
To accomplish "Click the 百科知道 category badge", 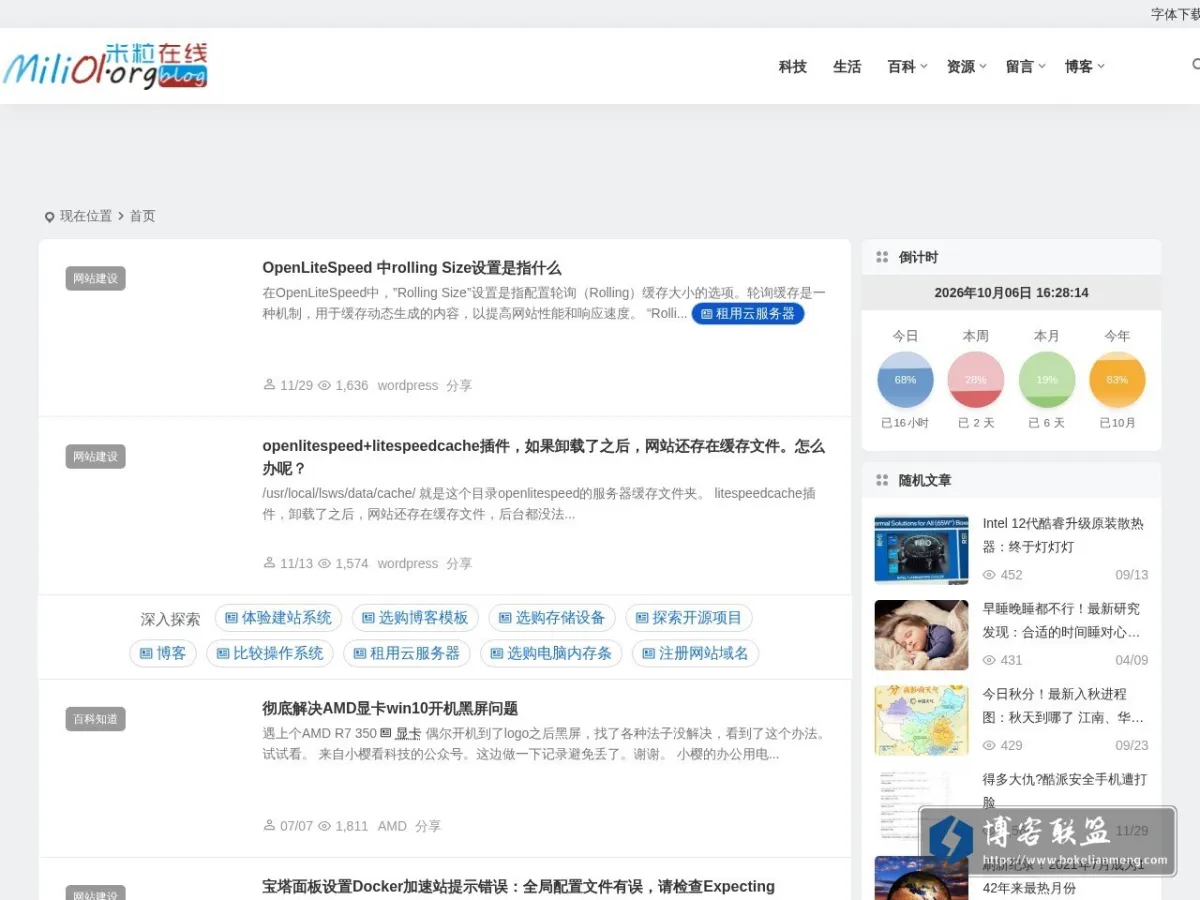I will [x=96, y=719].
